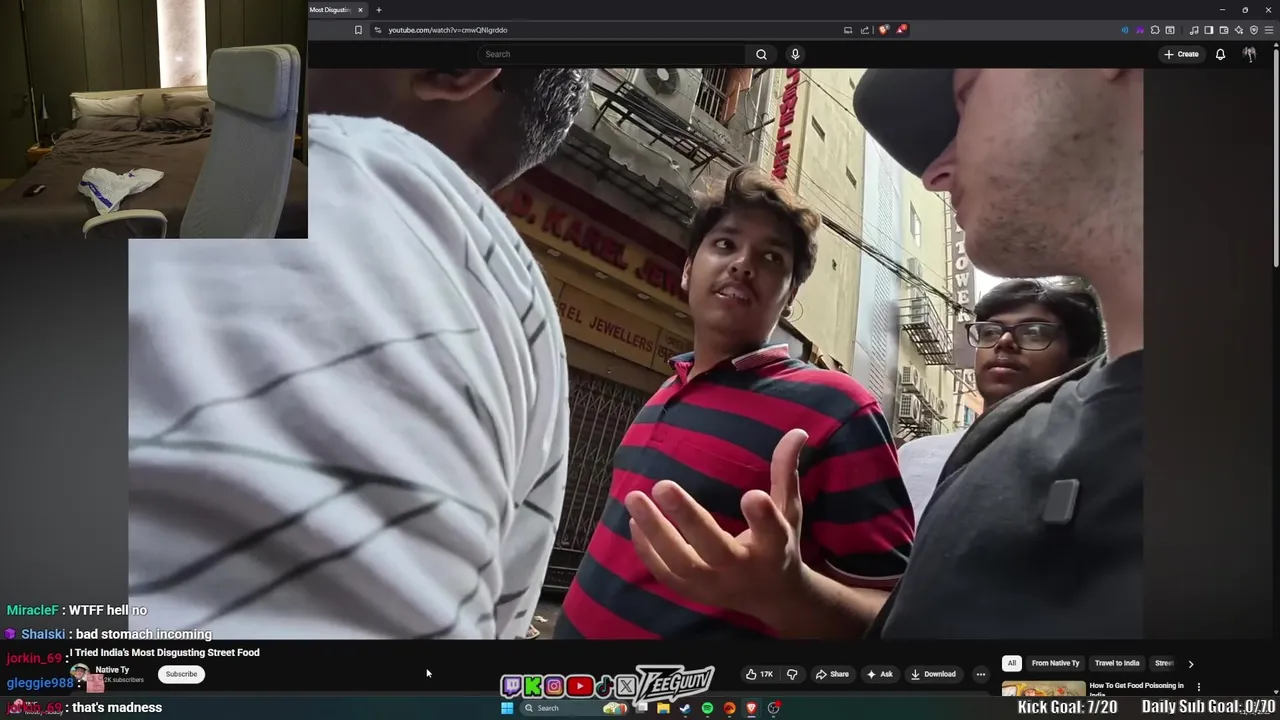The height and width of the screenshot is (720, 1280).
Task: Click the Ask button
Action: (880, 674)
